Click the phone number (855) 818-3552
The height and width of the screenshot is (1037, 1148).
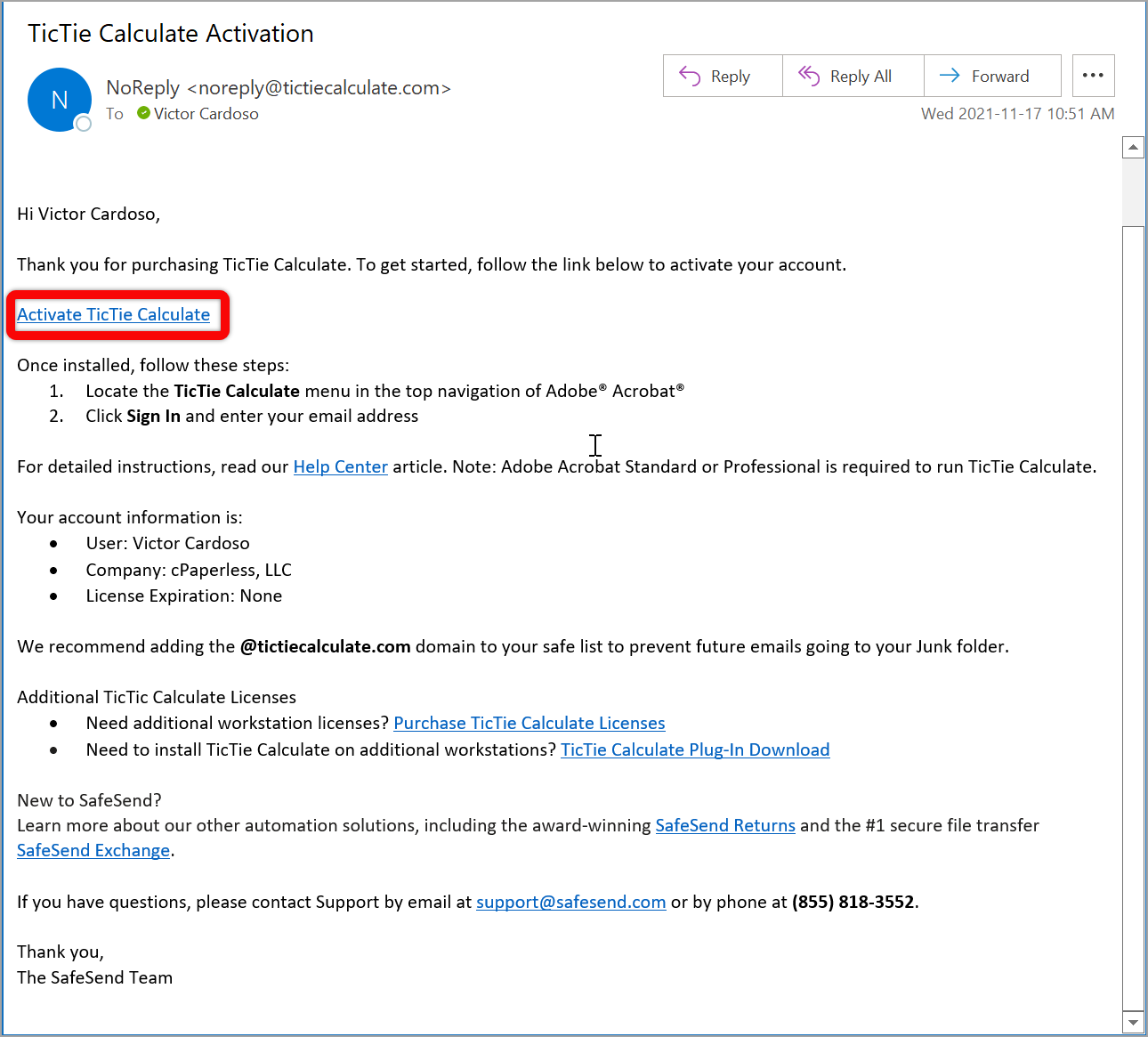pos(853,902)
